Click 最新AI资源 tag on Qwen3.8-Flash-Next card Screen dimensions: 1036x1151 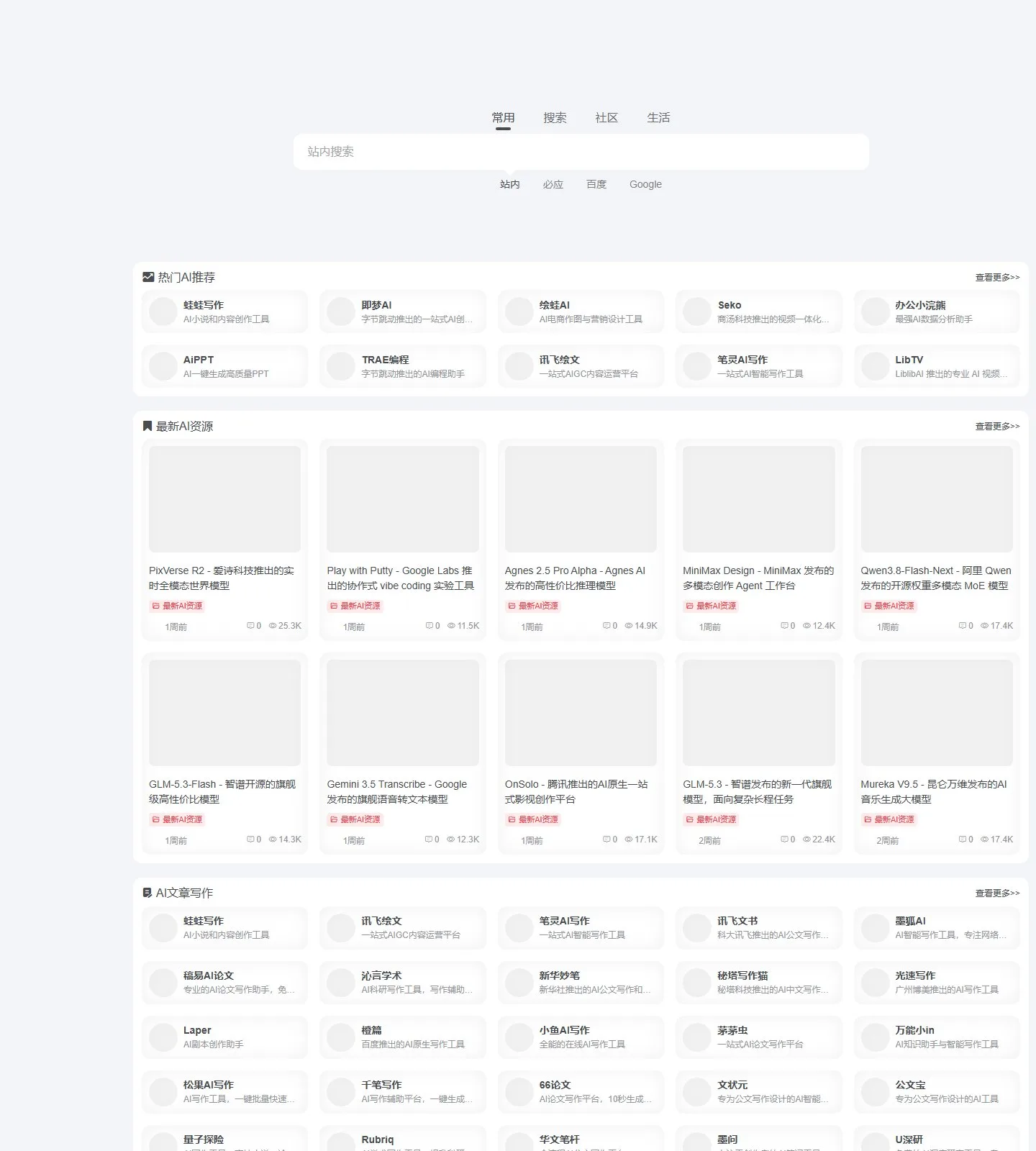click(x=889, y=606)
